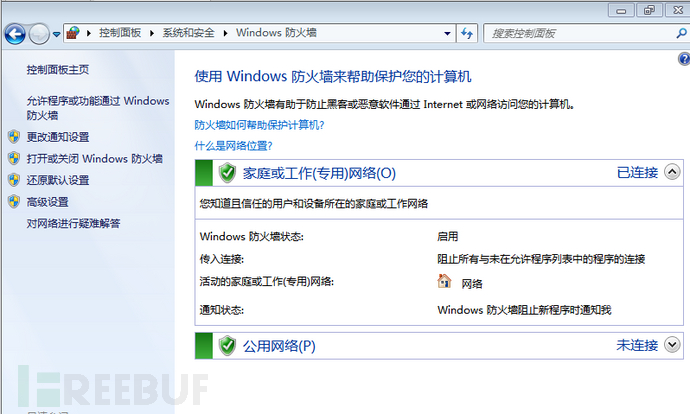690x414 pixels.
Task: Click green shield icon of 家庭或工作 network
Action: tap(227, 172)
